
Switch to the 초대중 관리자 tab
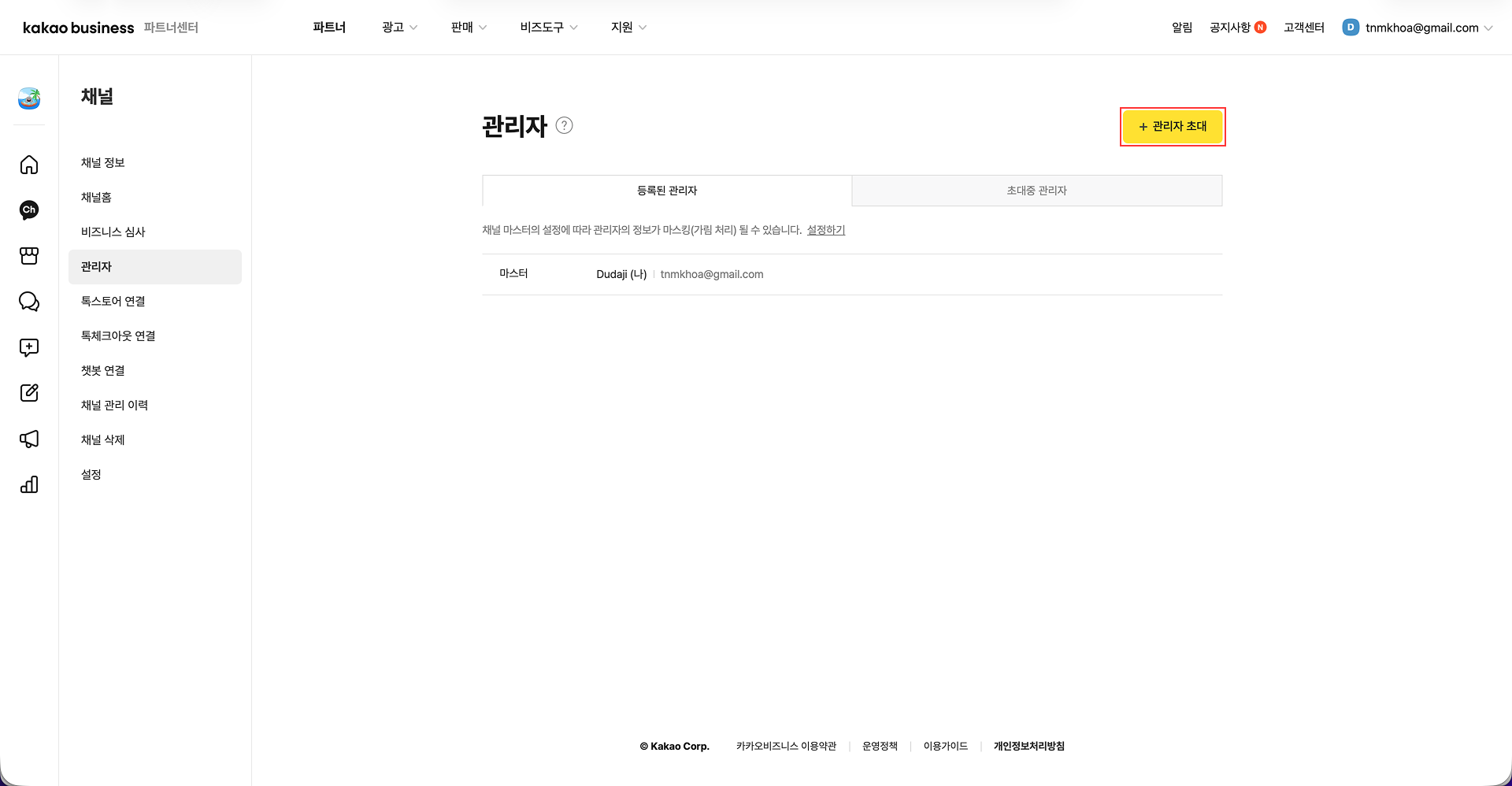[1036, 190]
